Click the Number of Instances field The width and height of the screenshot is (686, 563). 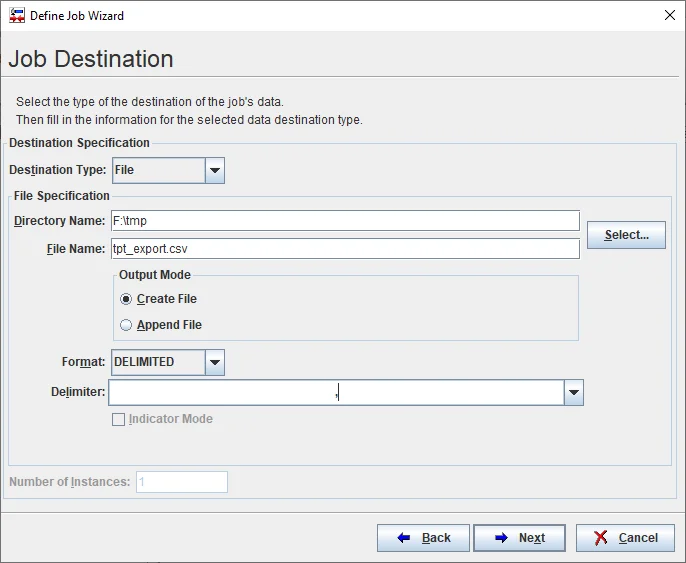pos(182,482)
